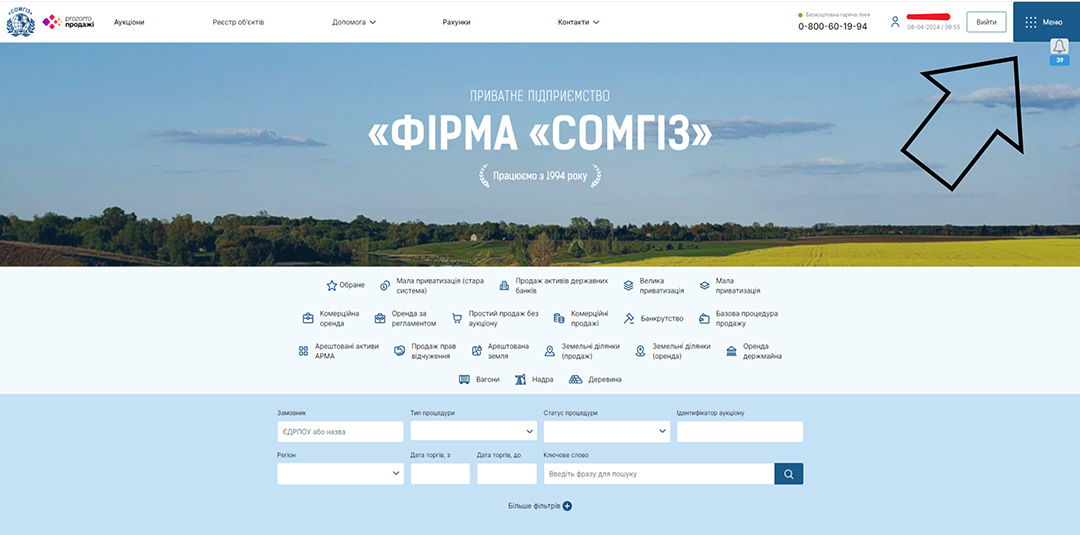Screen dimensions: 1080x535
Task: Select Арештовані активи АРМА category
Action: pos(338,351)
